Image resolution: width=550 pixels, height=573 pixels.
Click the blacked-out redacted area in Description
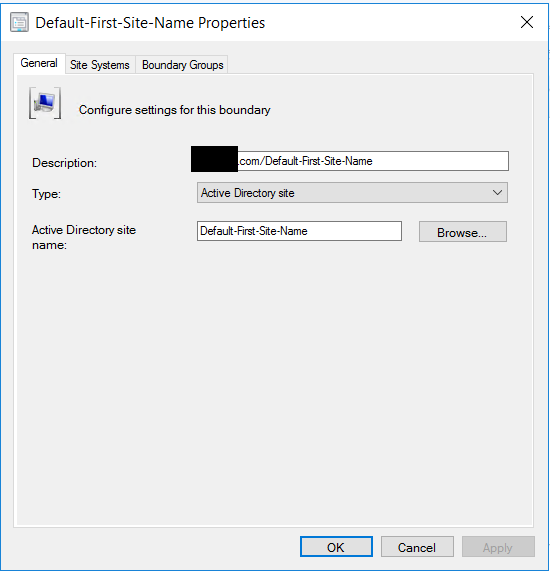click(x=215, y=159)
